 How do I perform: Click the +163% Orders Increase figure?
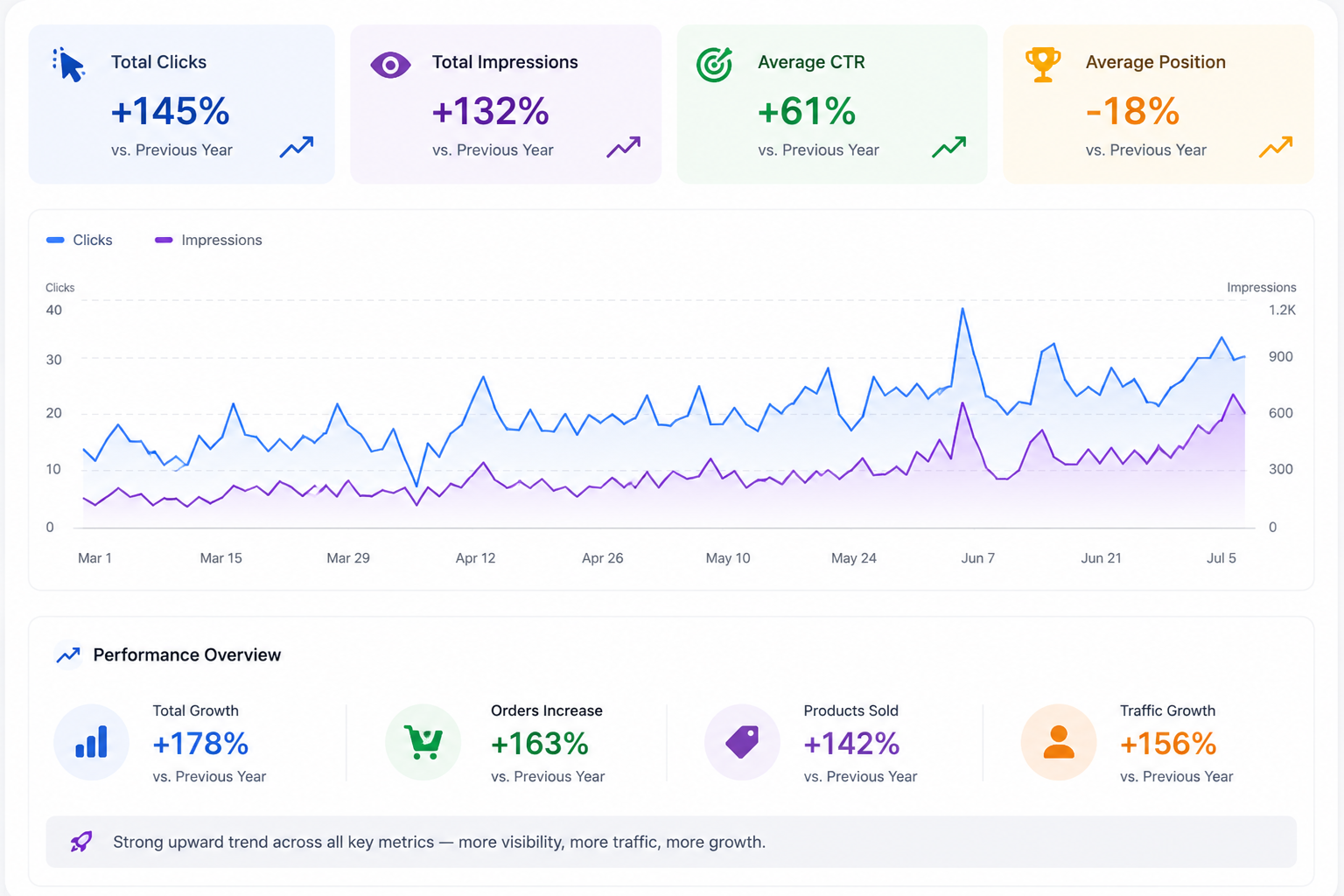[540, 744]
